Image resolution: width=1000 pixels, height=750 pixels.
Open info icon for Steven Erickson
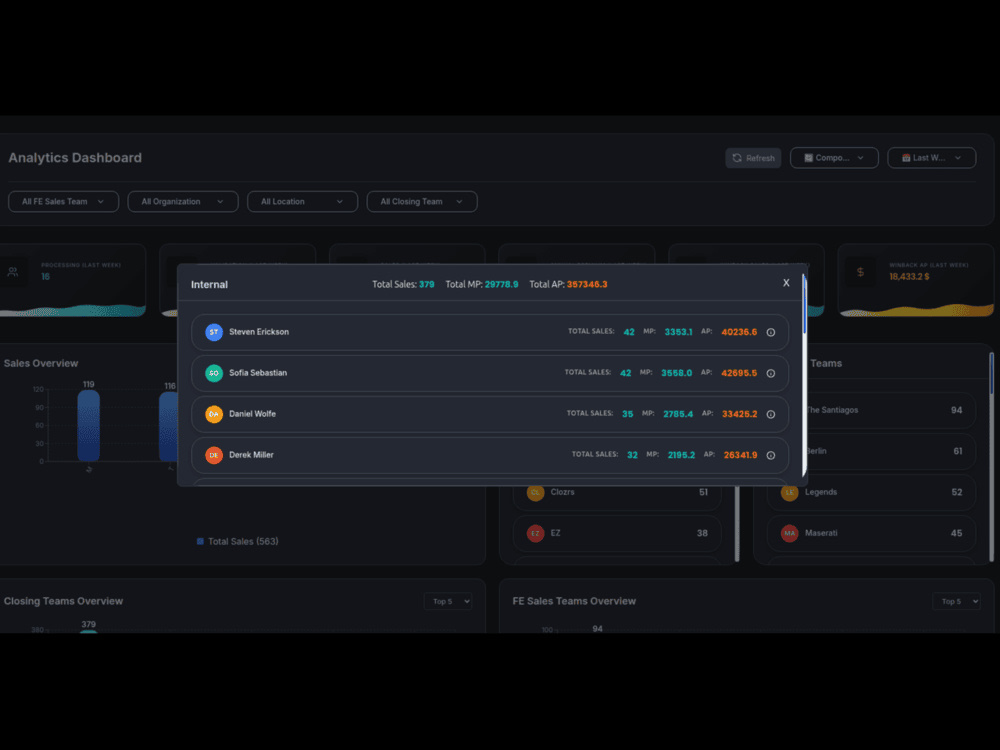pos(770,332)
